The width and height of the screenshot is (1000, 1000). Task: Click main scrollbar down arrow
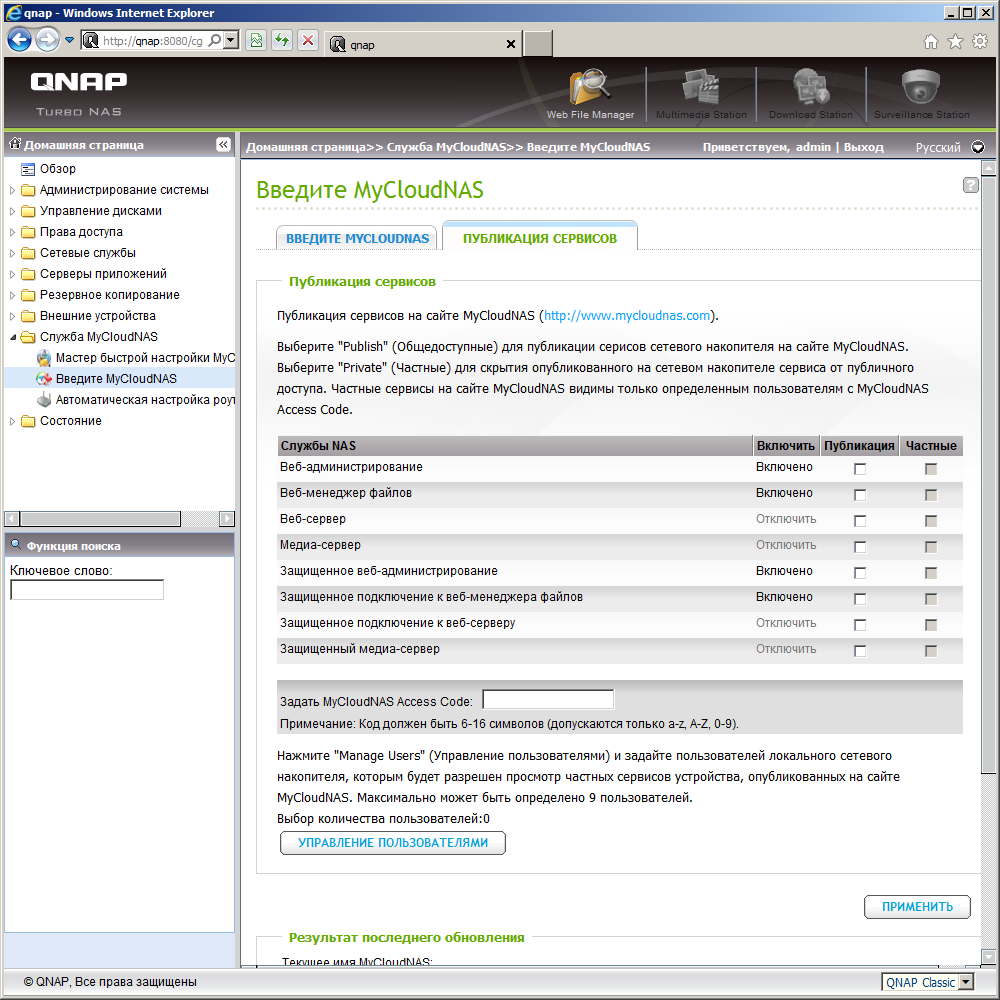tap(989, 956)
